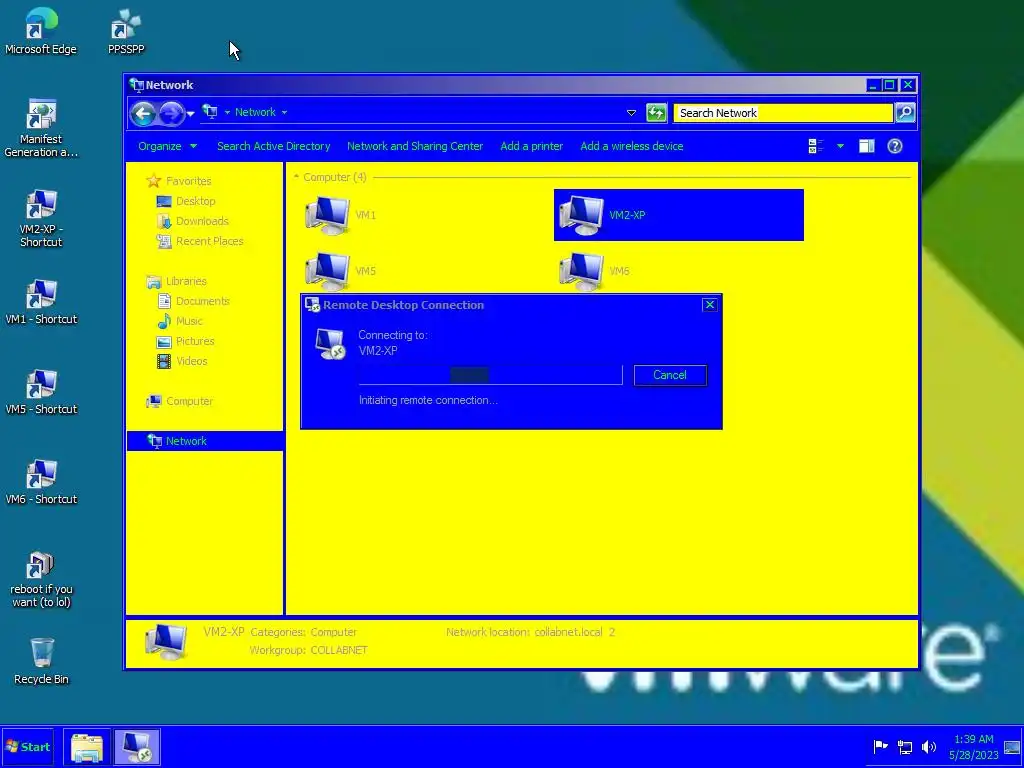Click Add a printer
The height and width of the screenshot is (768, 1024).
tap(532, 146)
